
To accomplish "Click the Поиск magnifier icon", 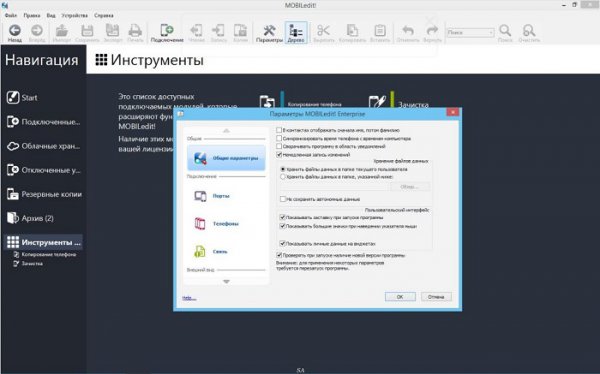I will [505, 33].
